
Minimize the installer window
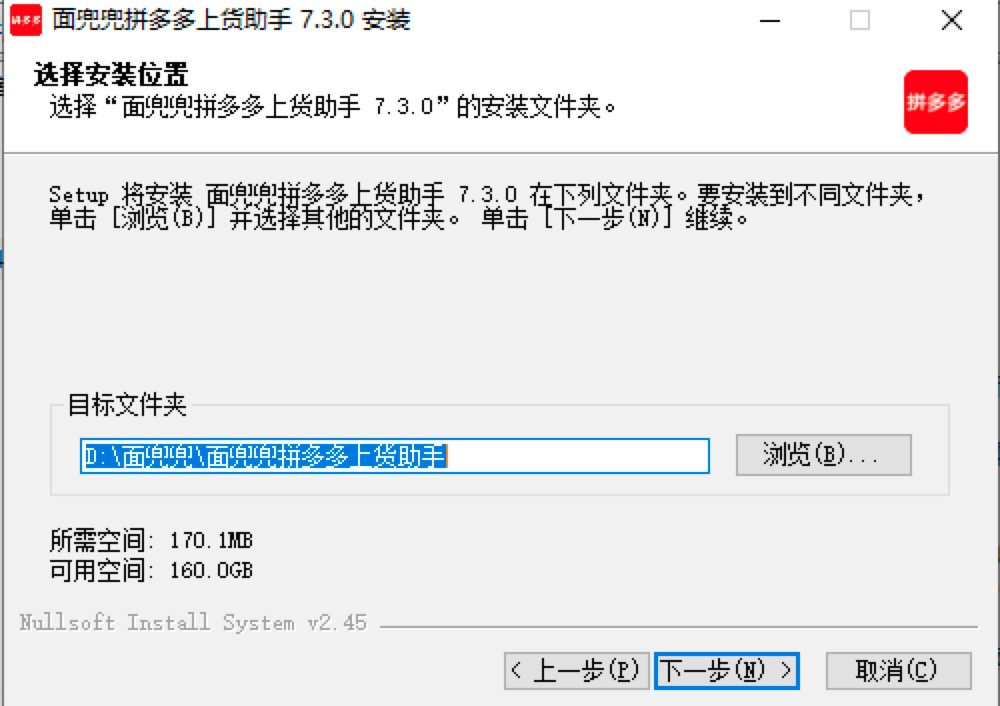point(770,20)
